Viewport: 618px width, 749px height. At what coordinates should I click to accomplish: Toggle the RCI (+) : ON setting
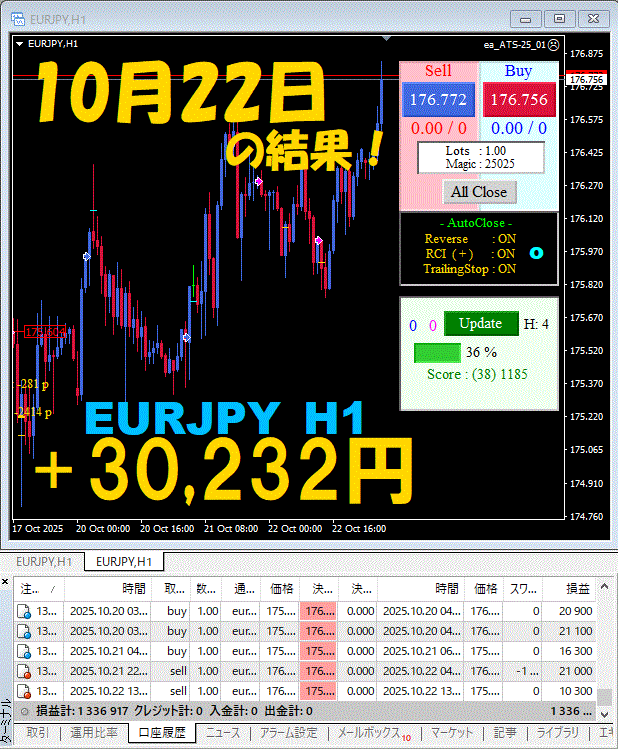pyautogui.click(x=470, y=254)
